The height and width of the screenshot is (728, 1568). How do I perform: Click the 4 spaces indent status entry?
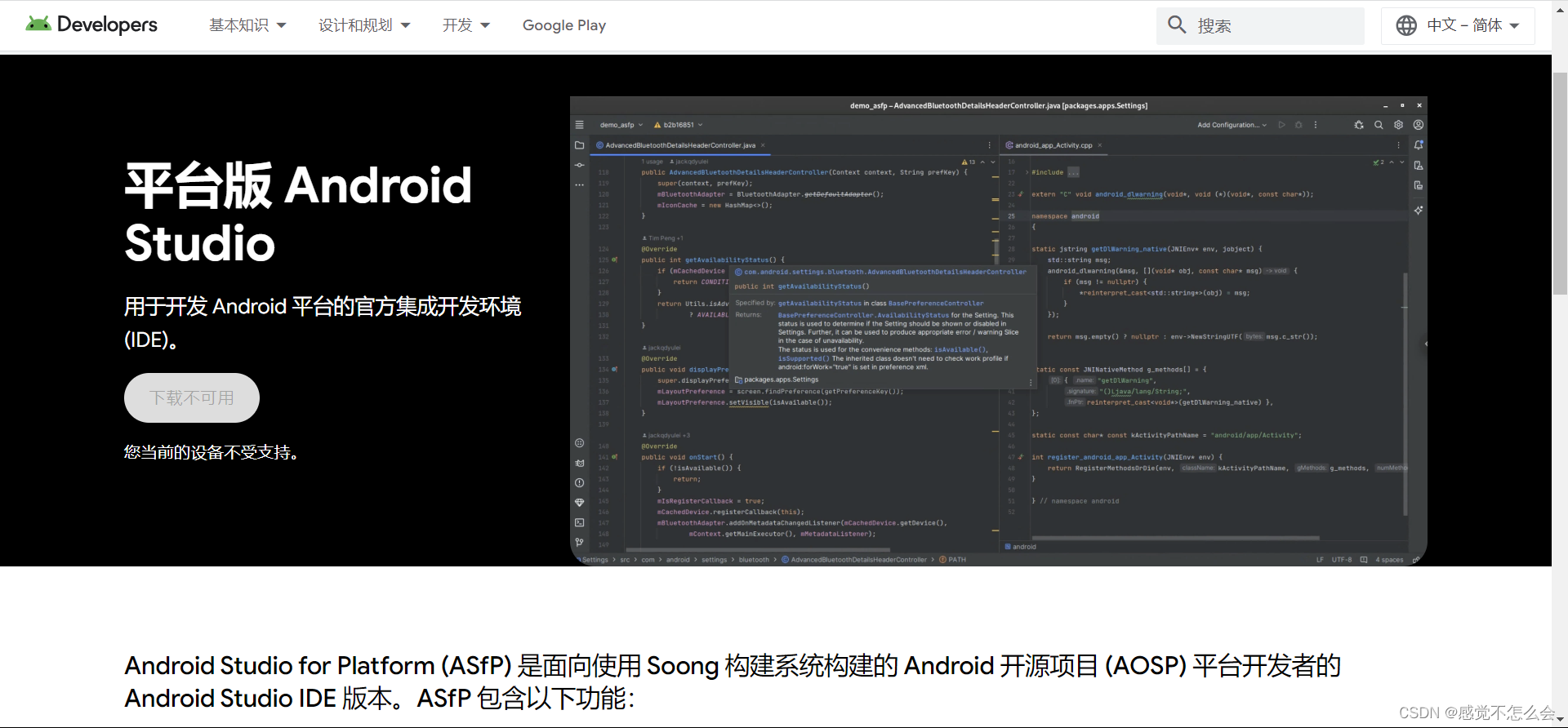(x=1389, y=560)
